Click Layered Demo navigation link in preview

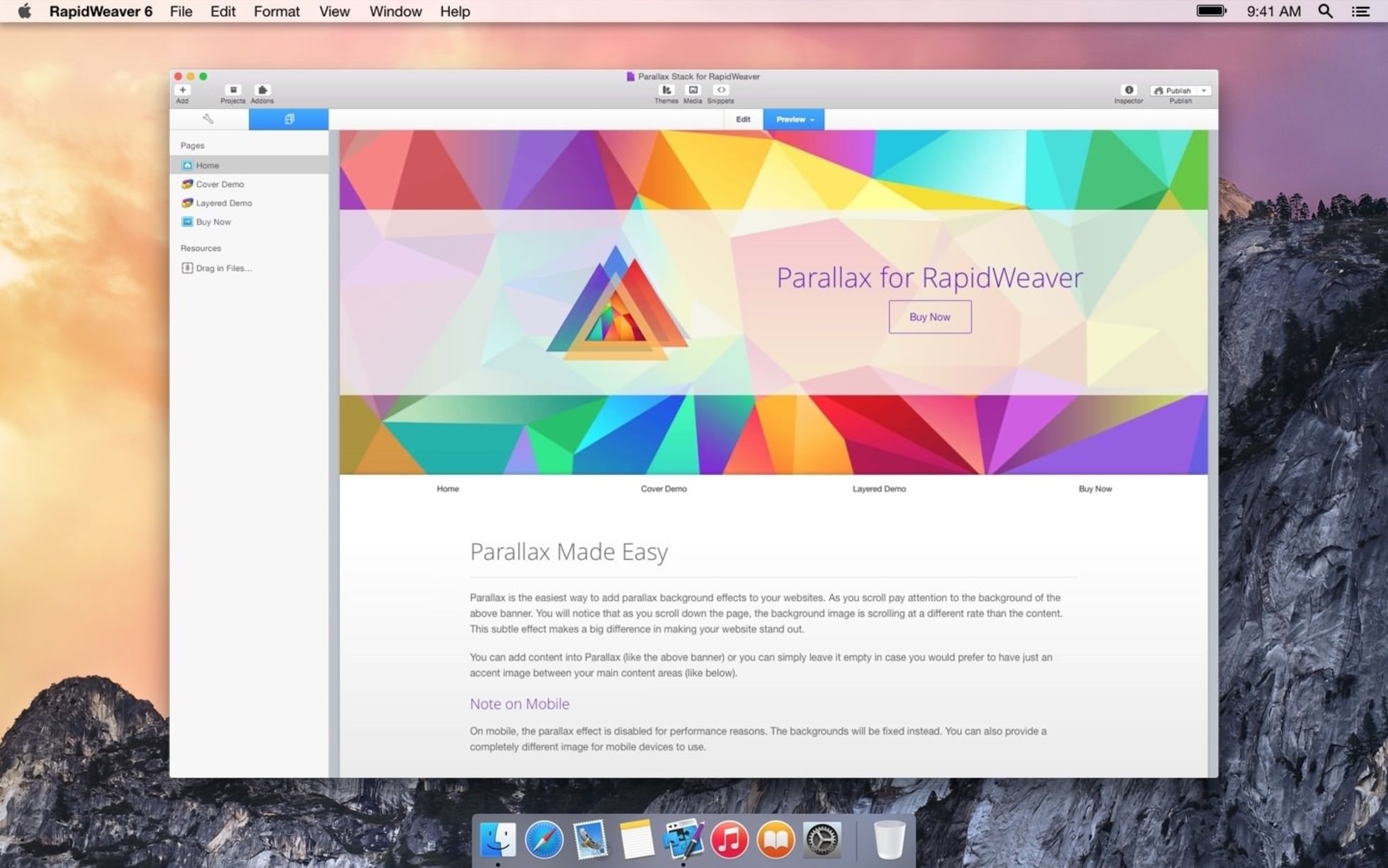click(x=879, y=489)
